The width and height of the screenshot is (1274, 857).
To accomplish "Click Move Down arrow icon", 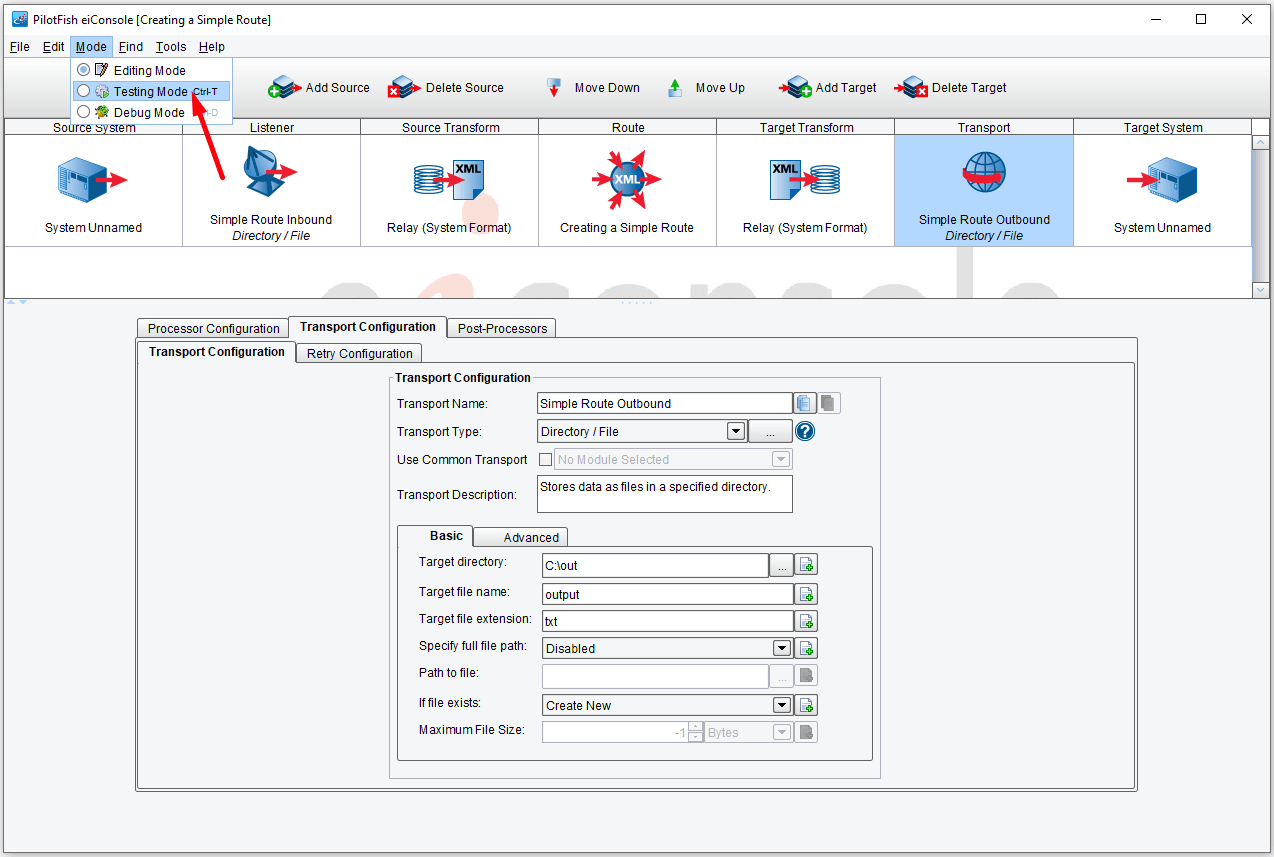I will pos(554,88).
